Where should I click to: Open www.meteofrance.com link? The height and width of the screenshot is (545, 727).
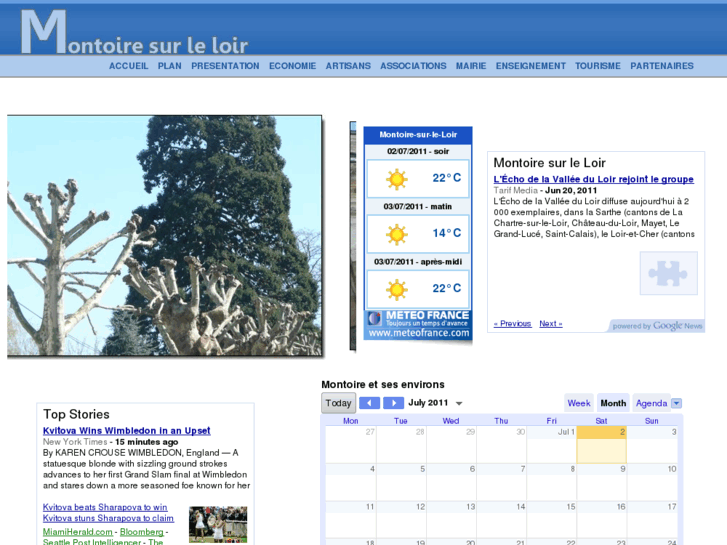click(419, 333)
